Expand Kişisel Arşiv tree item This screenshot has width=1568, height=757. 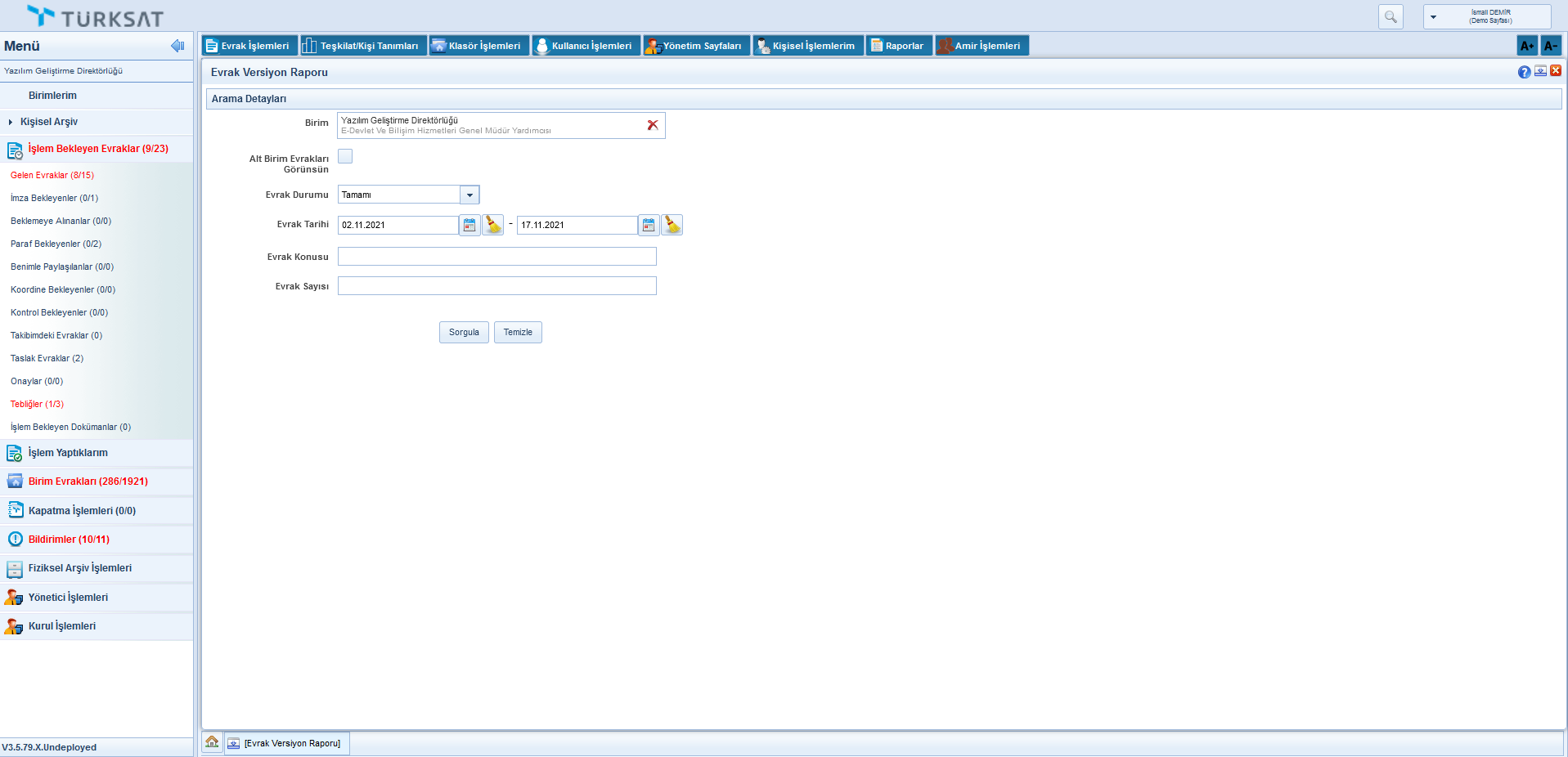[11, 122]
